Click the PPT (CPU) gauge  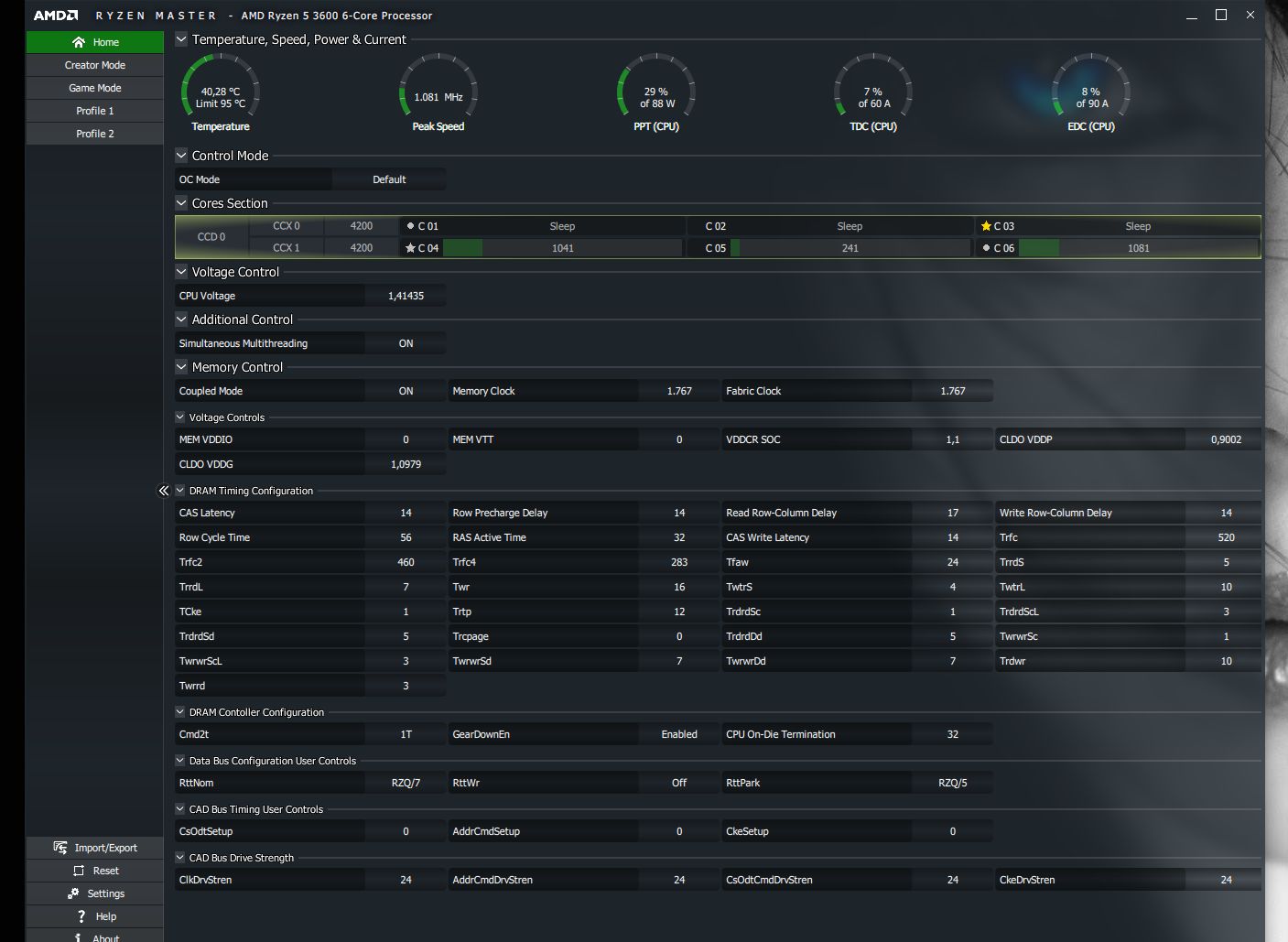coord(656,93)
